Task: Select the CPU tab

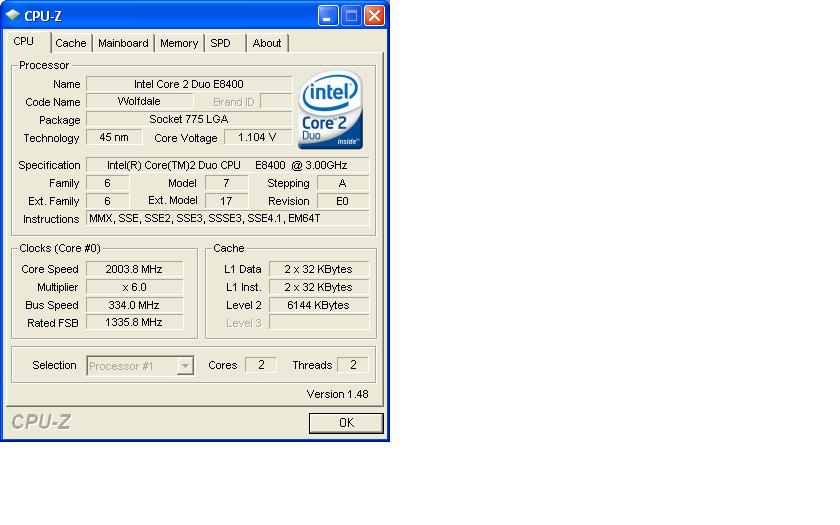Action: (x=28, y=41)
